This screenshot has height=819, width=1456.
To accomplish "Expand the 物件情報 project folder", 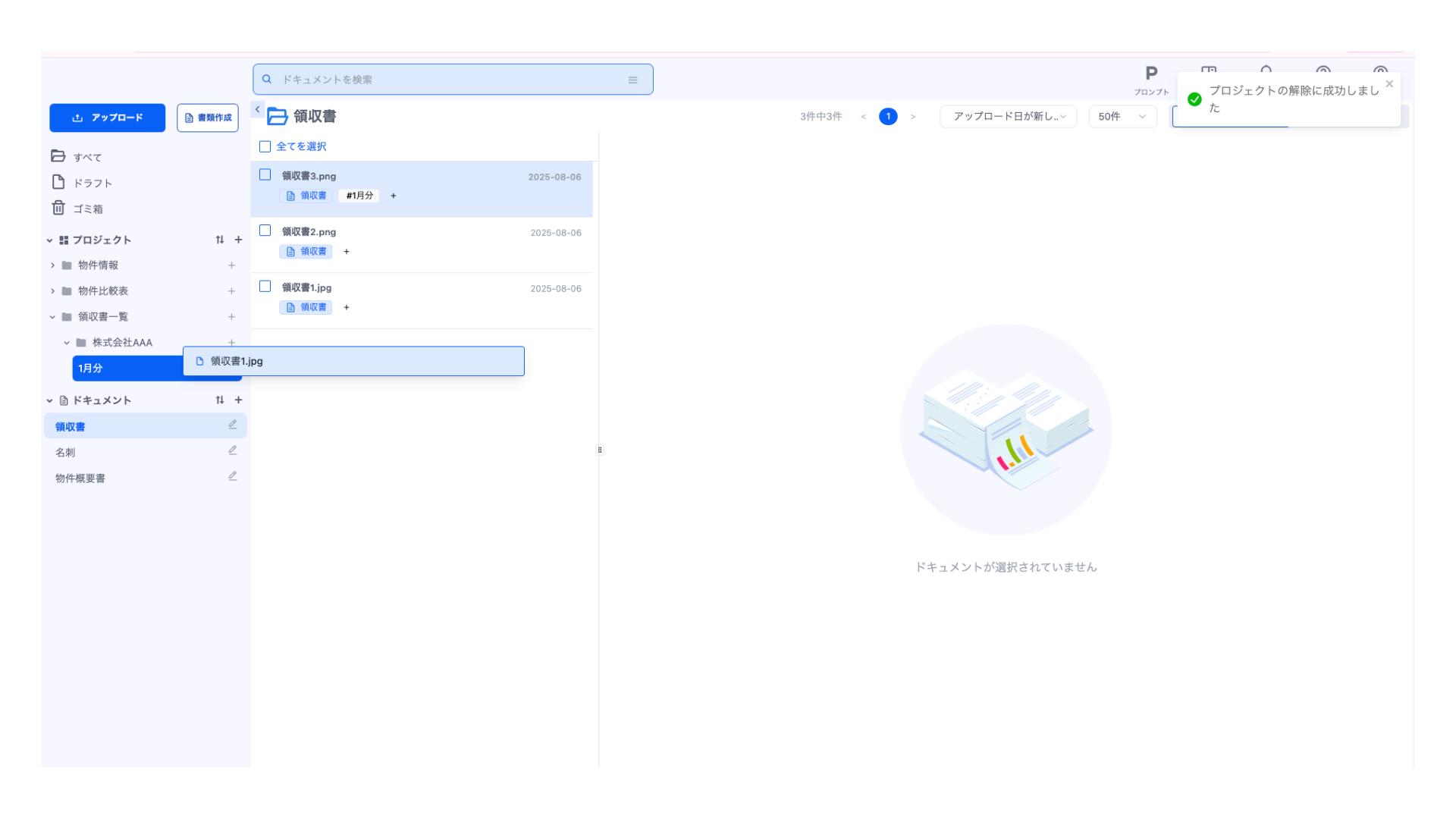I will coord(52,265).
